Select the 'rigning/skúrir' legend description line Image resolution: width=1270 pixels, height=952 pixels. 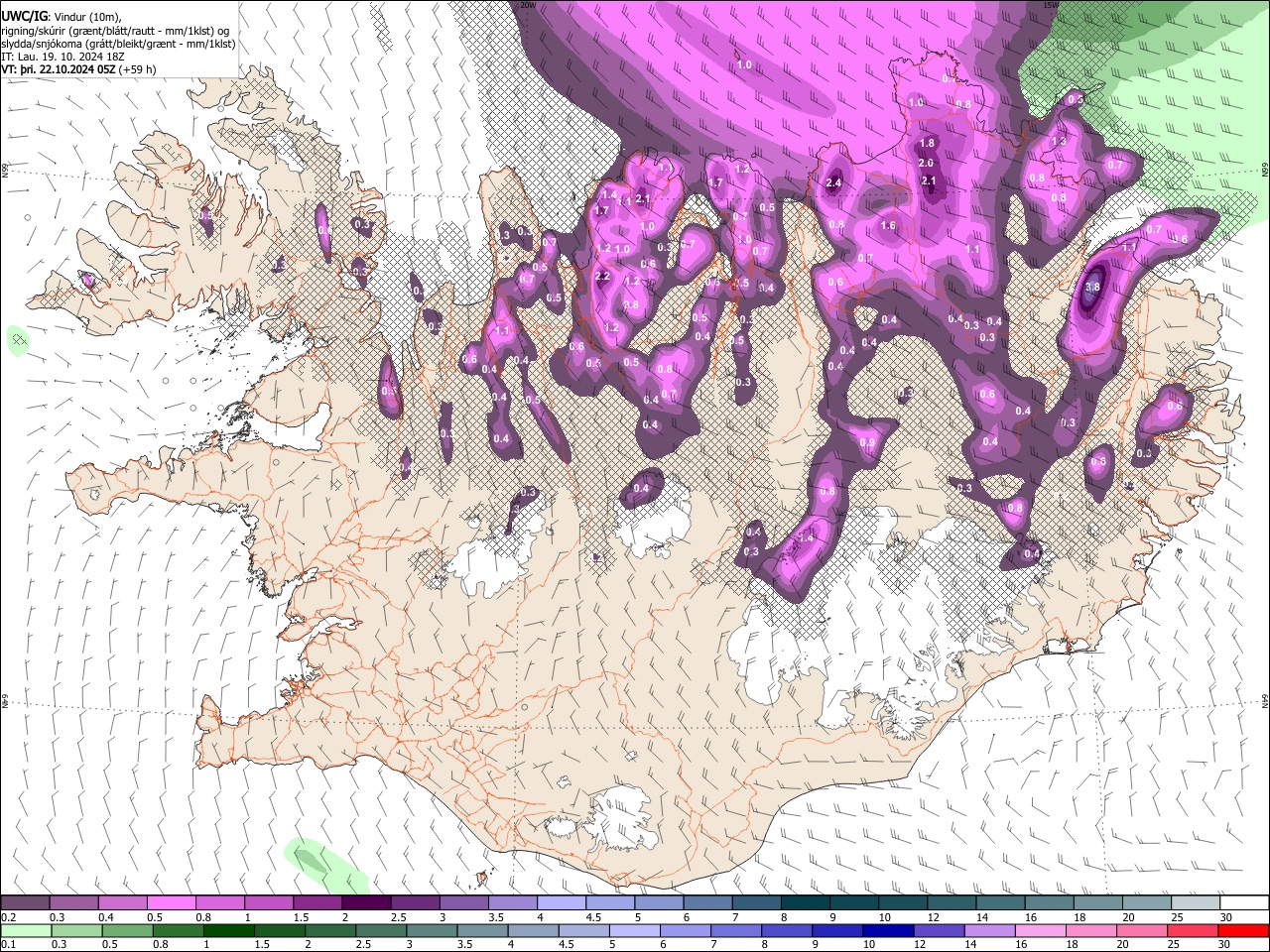point(116,30)
